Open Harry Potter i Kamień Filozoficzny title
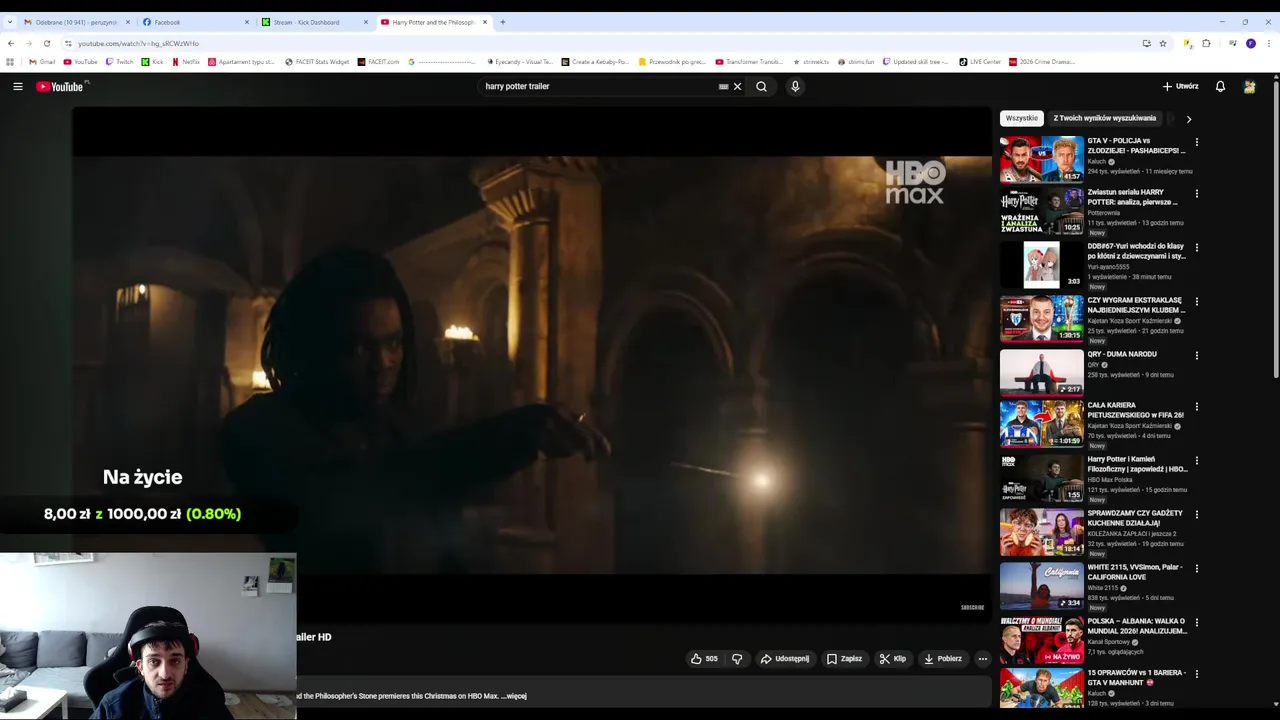Viewport: 1280px width, 720px height. (x=1137, y=464)
